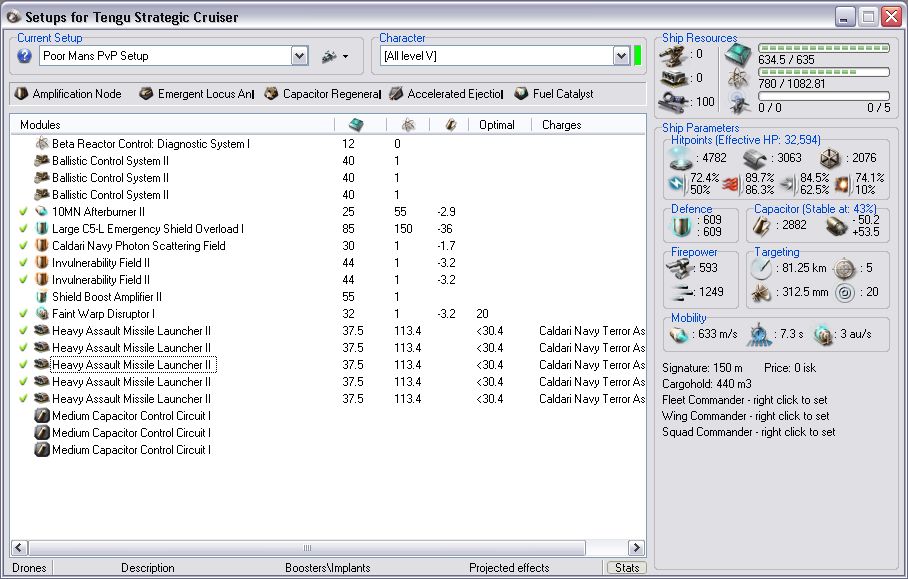Toggle the Faint Warp Disruptor I checkmark
The image size is (908, 579).
pyautogui.click(x=23, y=313)
